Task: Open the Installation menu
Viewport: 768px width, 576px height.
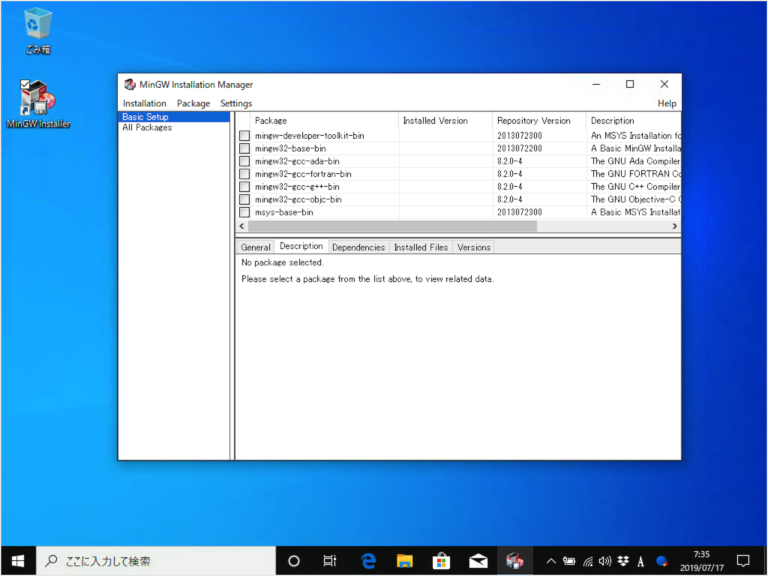Action: tap(144, 103)
